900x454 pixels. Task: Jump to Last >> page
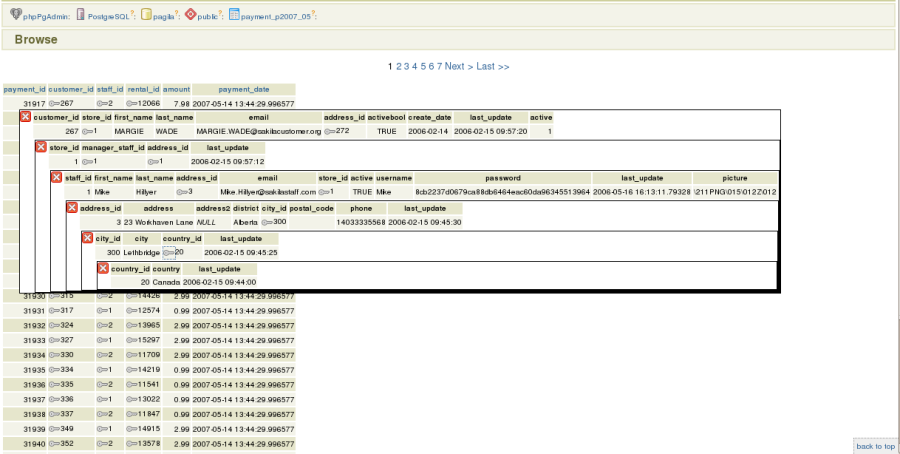click(493, 66)
